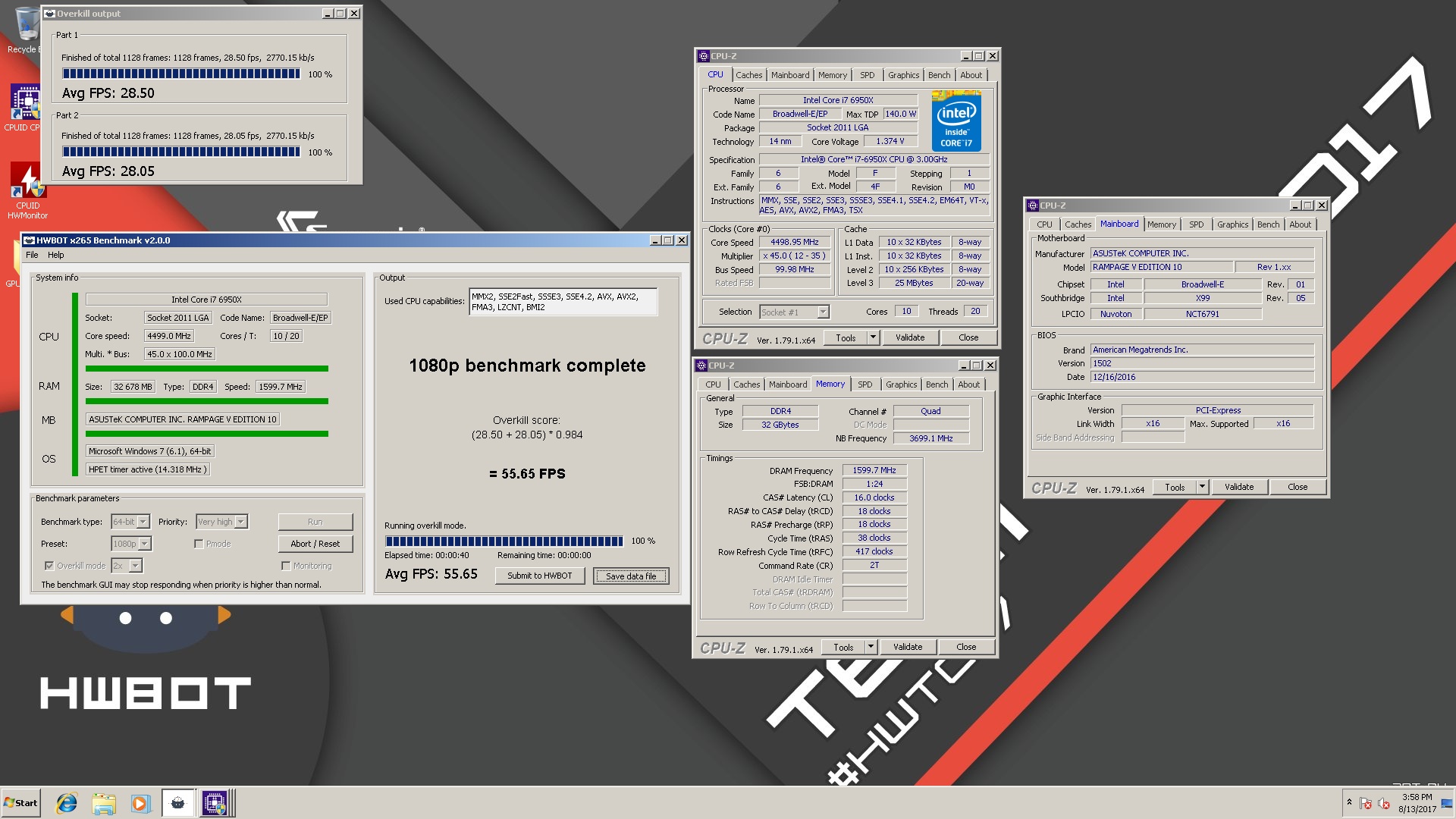Open the Help menu in HWBOT x265
Image resolution: width=1456 pixels, height=819 pixels.
56,255
